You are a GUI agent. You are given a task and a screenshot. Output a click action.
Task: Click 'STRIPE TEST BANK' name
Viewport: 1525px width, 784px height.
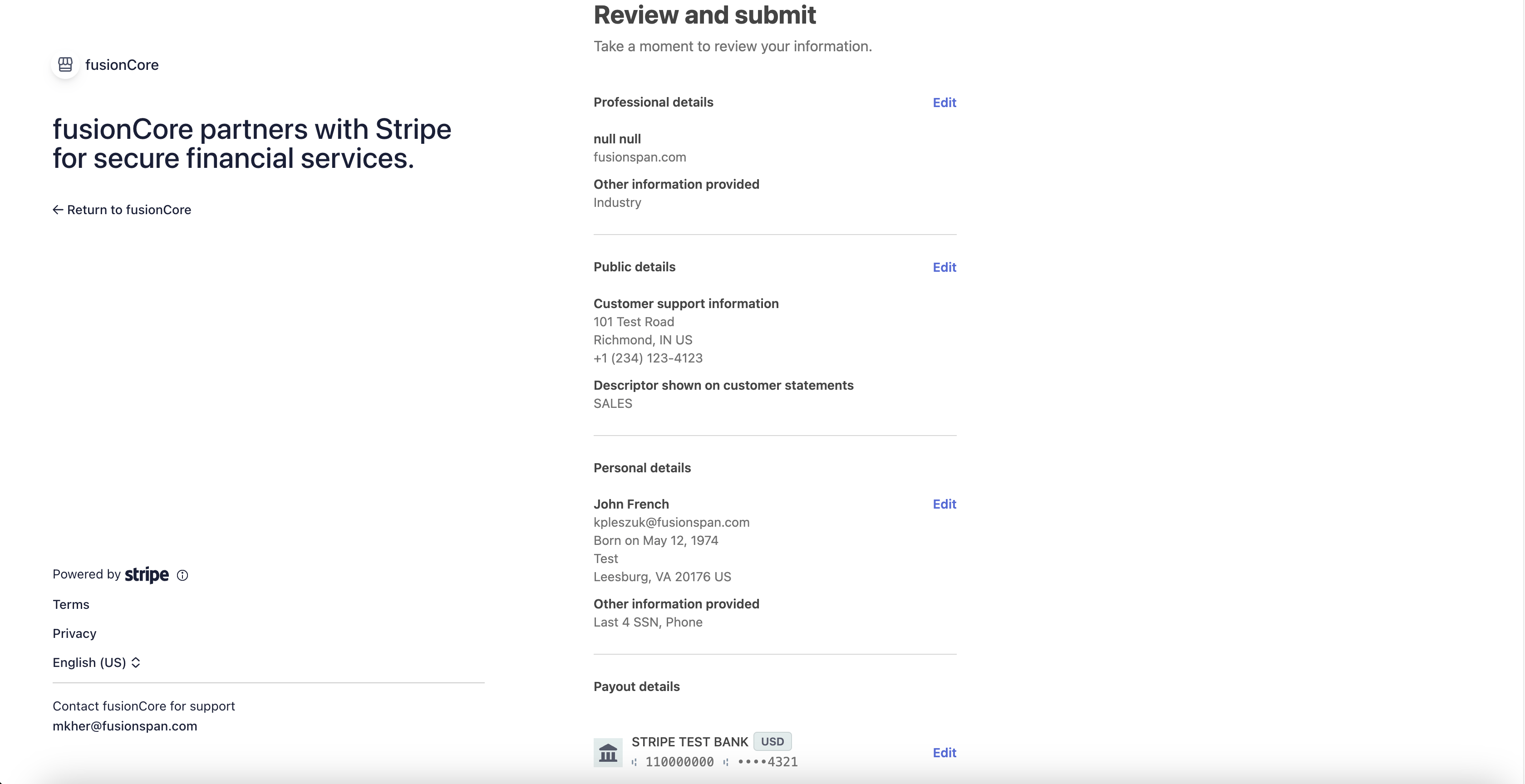point(690,741)
